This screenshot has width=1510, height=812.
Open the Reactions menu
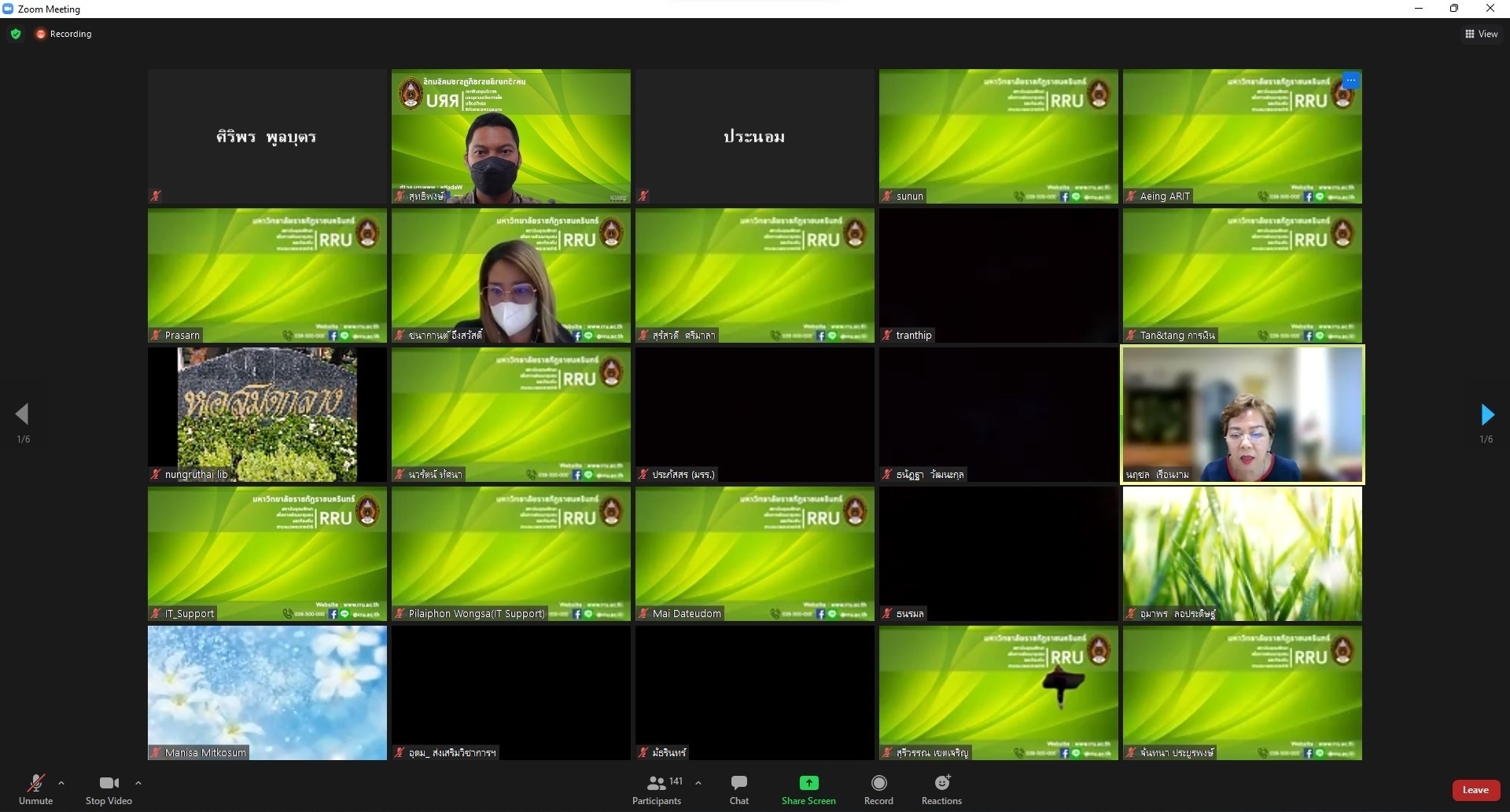941,789
